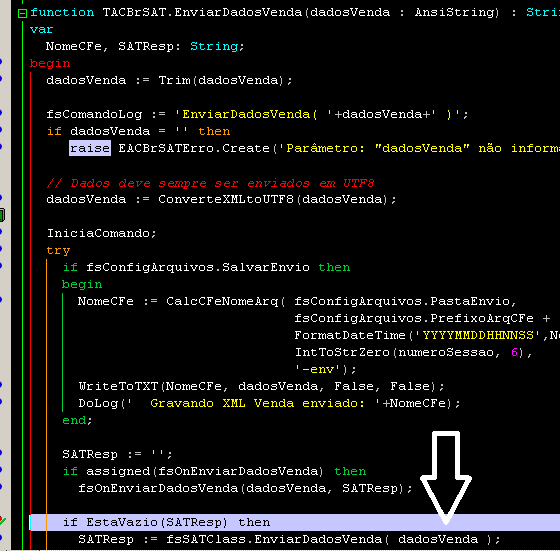Click the 'YYYYMMDDHHNNSS' format string
The image size is (560, 551).
tap(478, 335)
